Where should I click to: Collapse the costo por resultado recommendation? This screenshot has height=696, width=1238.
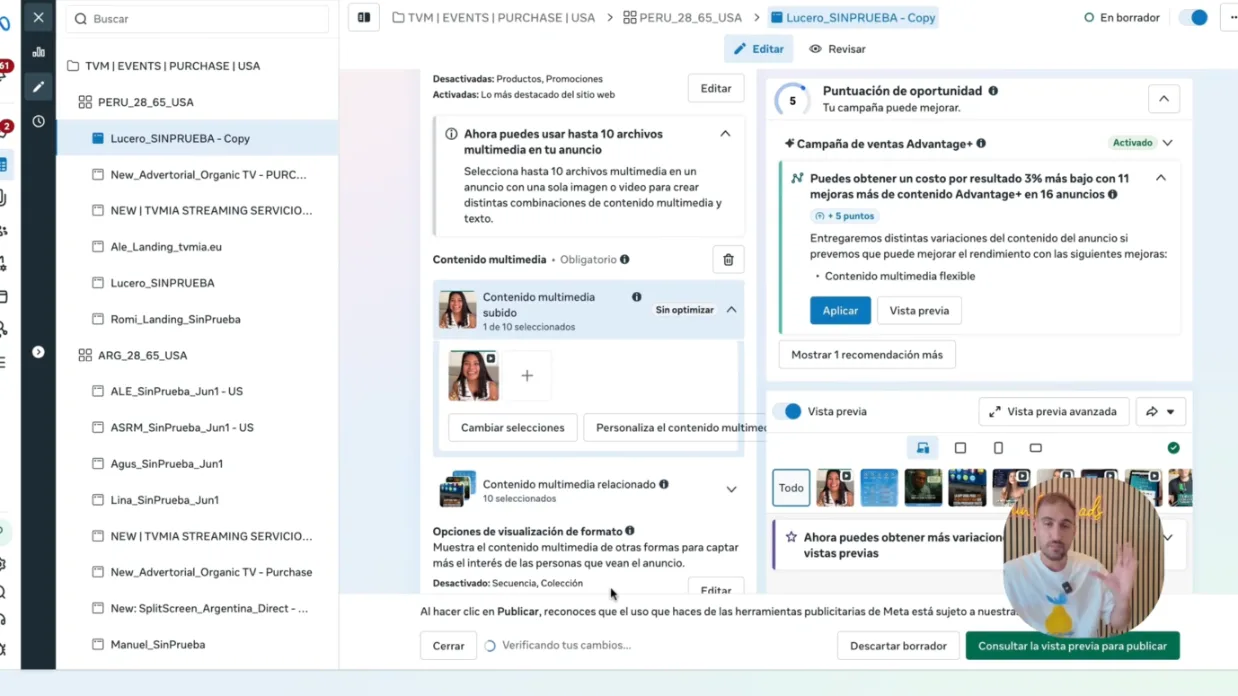point(1161,178)
